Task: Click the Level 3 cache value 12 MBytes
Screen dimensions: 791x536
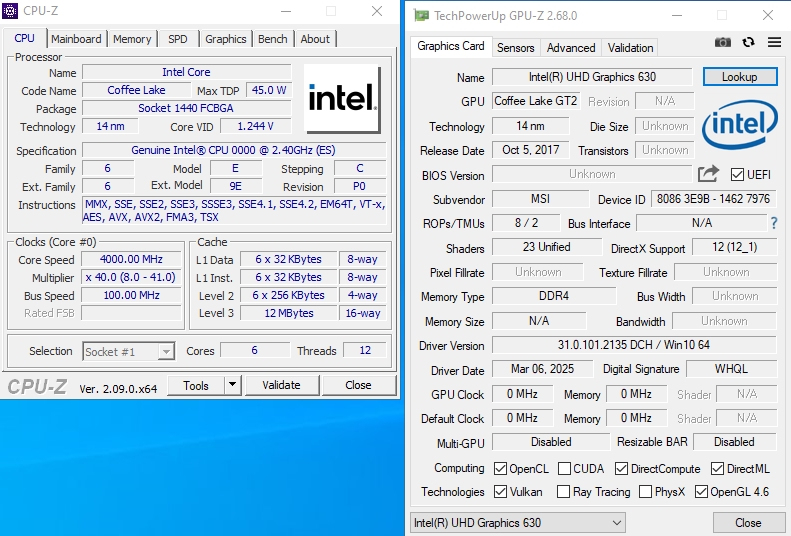Action: (x=289, y=313)
